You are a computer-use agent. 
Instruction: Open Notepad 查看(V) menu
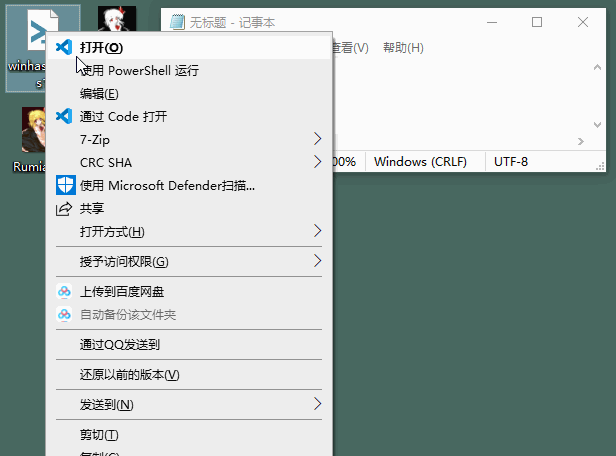[x=350, y=48]
